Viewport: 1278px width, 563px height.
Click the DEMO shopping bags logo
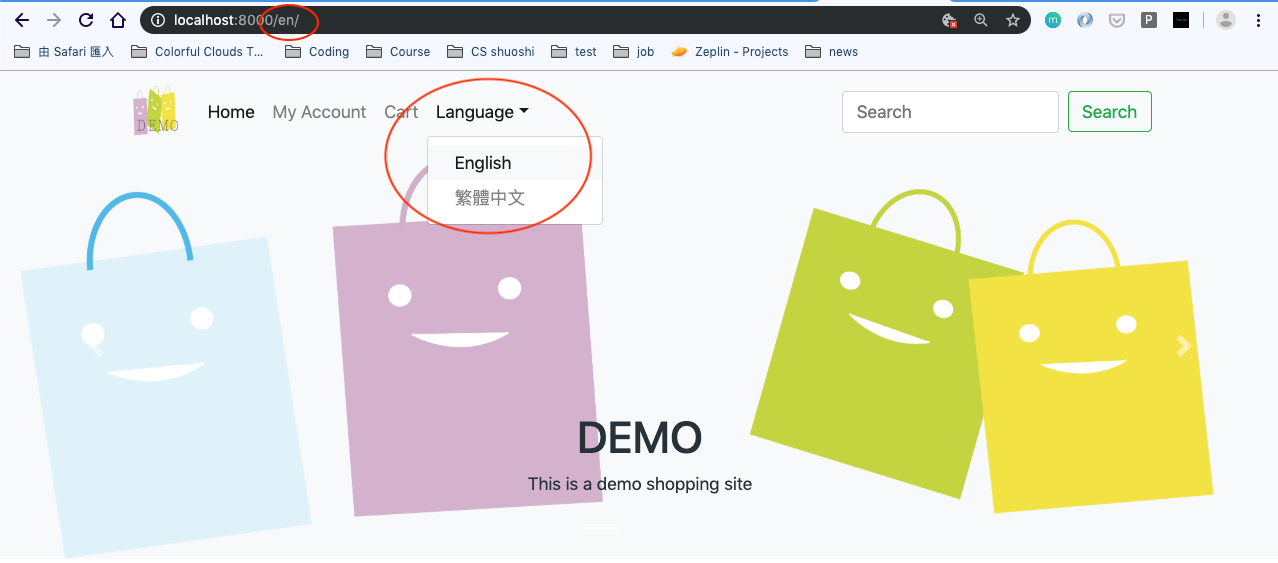point(156,111)
